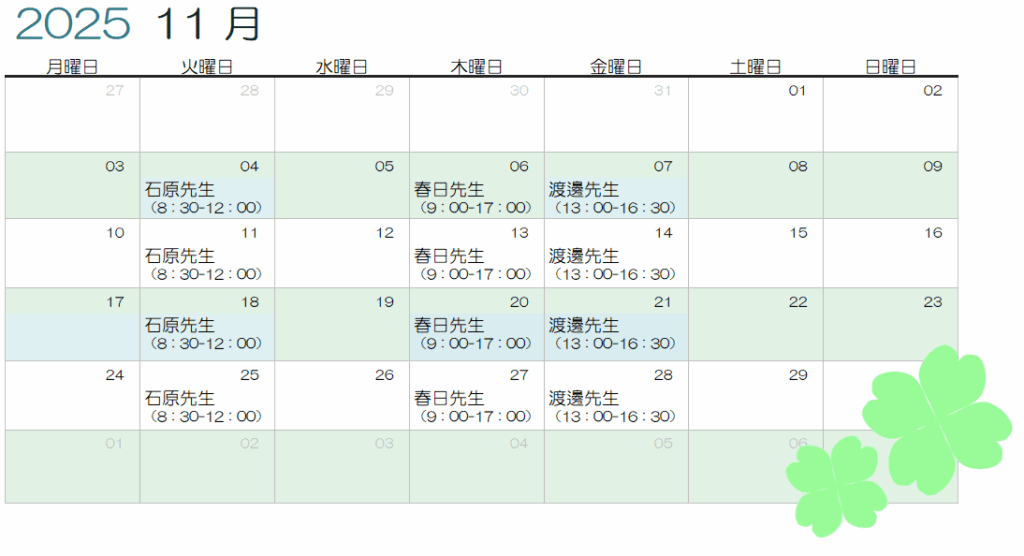Select 春日先生 entry on November 20
The width and height of the screenshot is (1024, 556).
tap(475, 334)
